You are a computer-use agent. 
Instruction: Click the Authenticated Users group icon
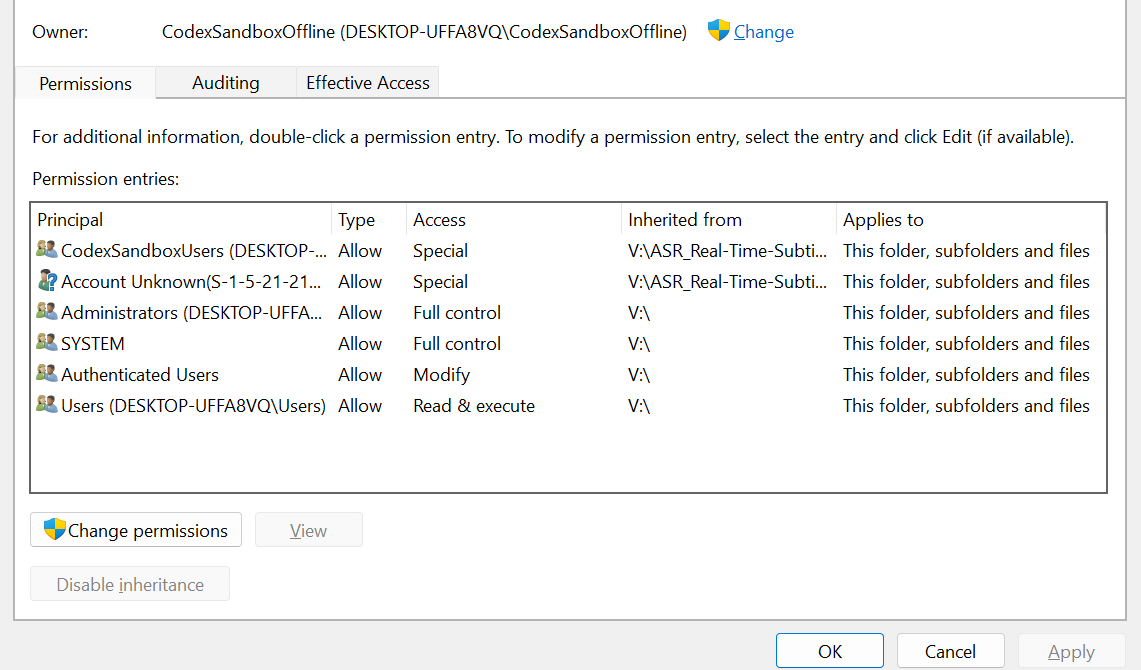click(x=47, y=374)
